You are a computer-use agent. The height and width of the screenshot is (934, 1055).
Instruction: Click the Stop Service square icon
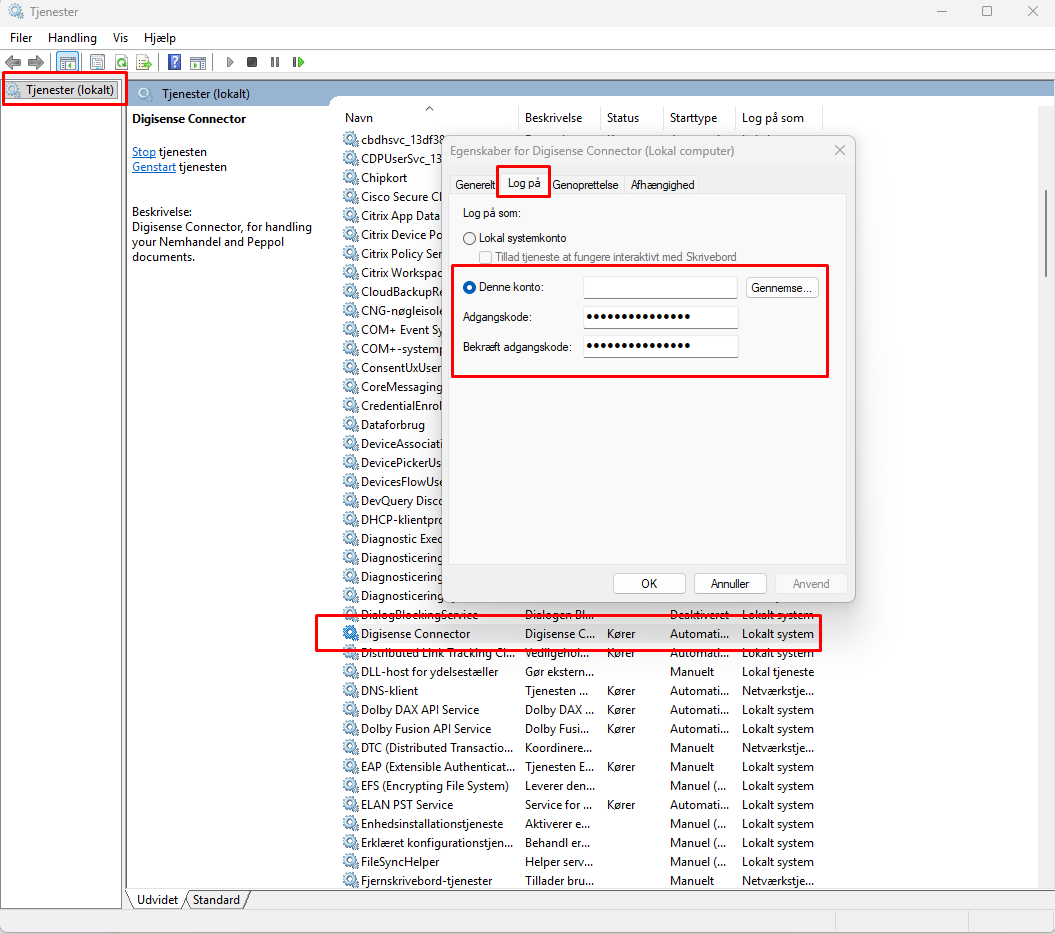[252, 63]
